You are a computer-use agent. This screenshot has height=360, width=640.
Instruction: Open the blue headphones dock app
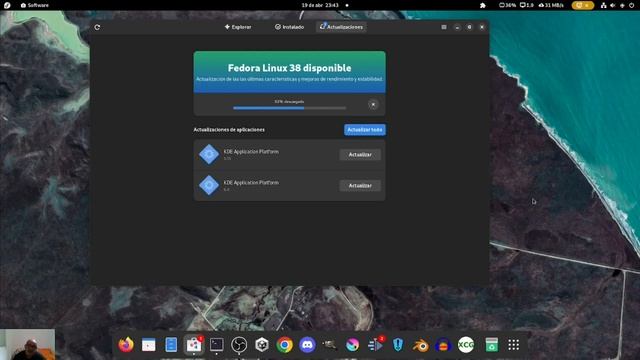coord(443,345)
